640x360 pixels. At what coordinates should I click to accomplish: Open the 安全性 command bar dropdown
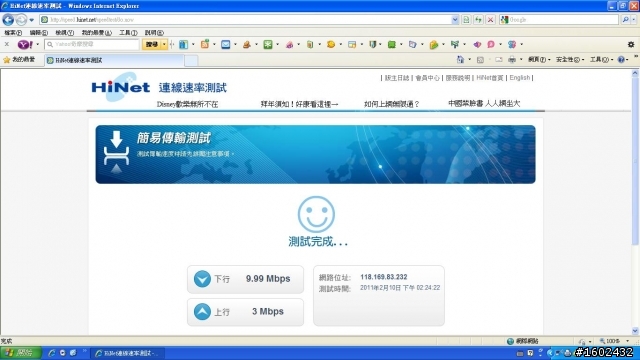click(x=570, y=60)
